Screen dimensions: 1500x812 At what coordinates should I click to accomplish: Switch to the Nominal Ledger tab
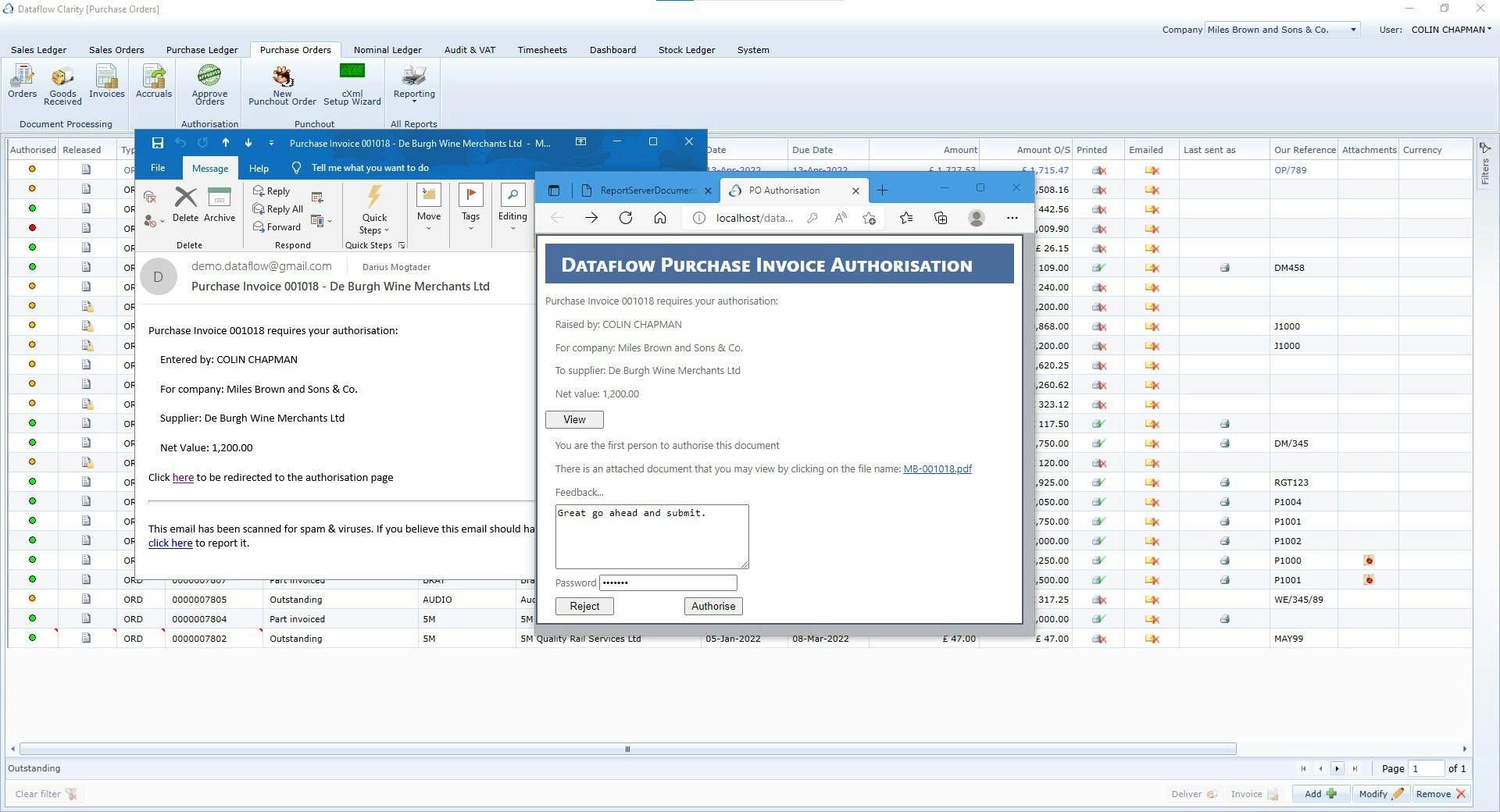(387, 50)
